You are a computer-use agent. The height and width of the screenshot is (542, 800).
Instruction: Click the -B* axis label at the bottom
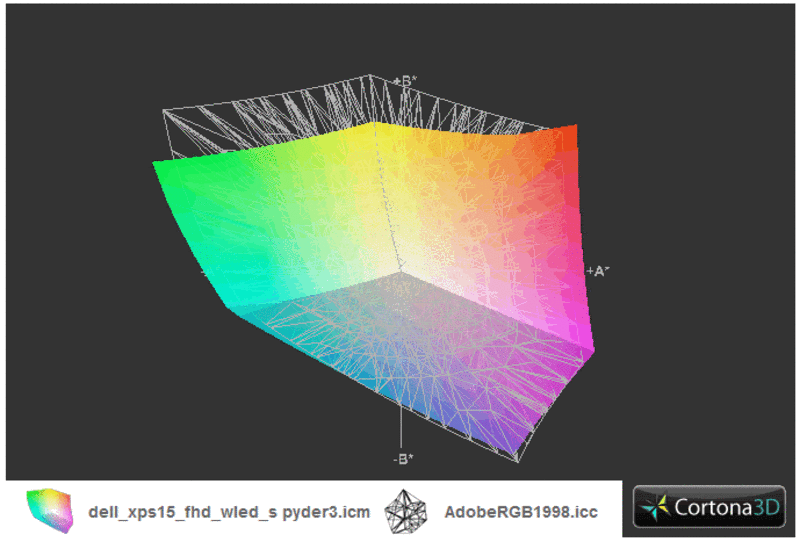tap(403, 459)
